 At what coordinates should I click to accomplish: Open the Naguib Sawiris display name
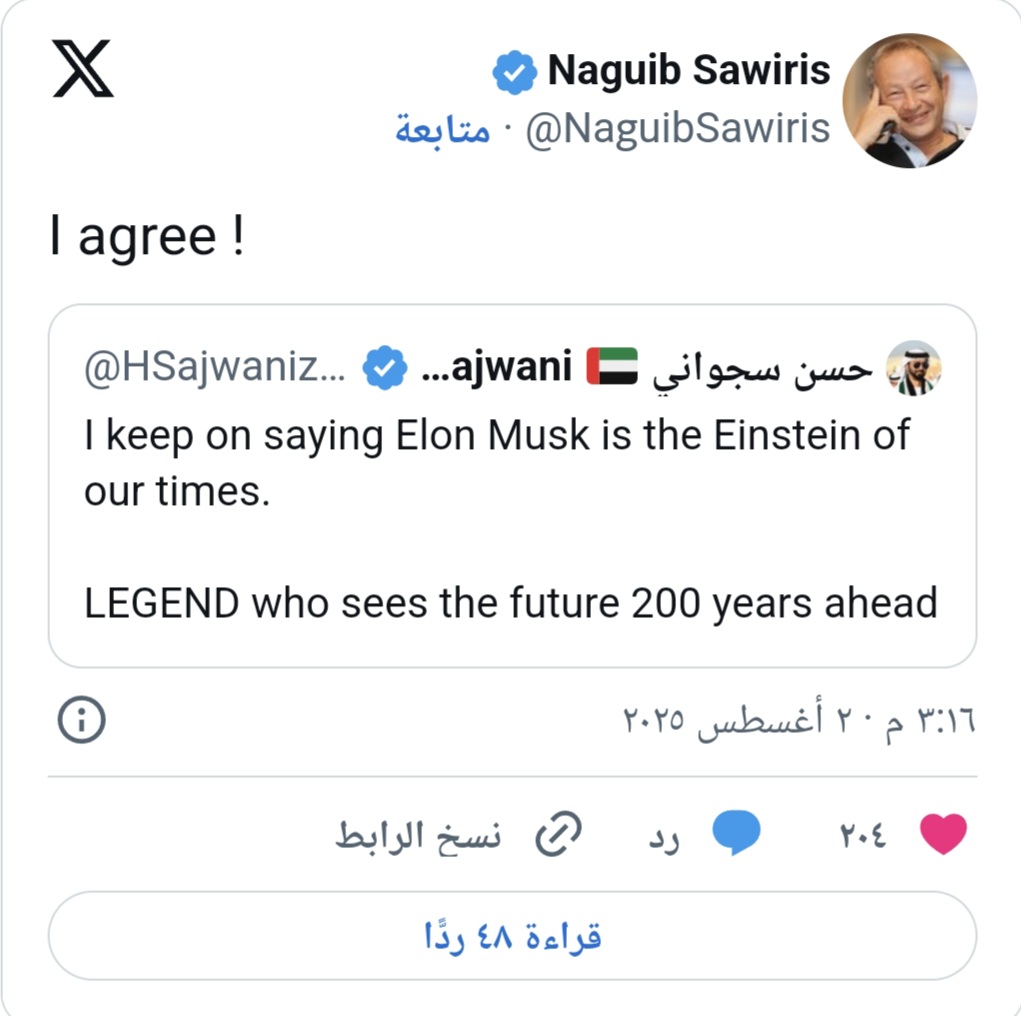(689, 71)
